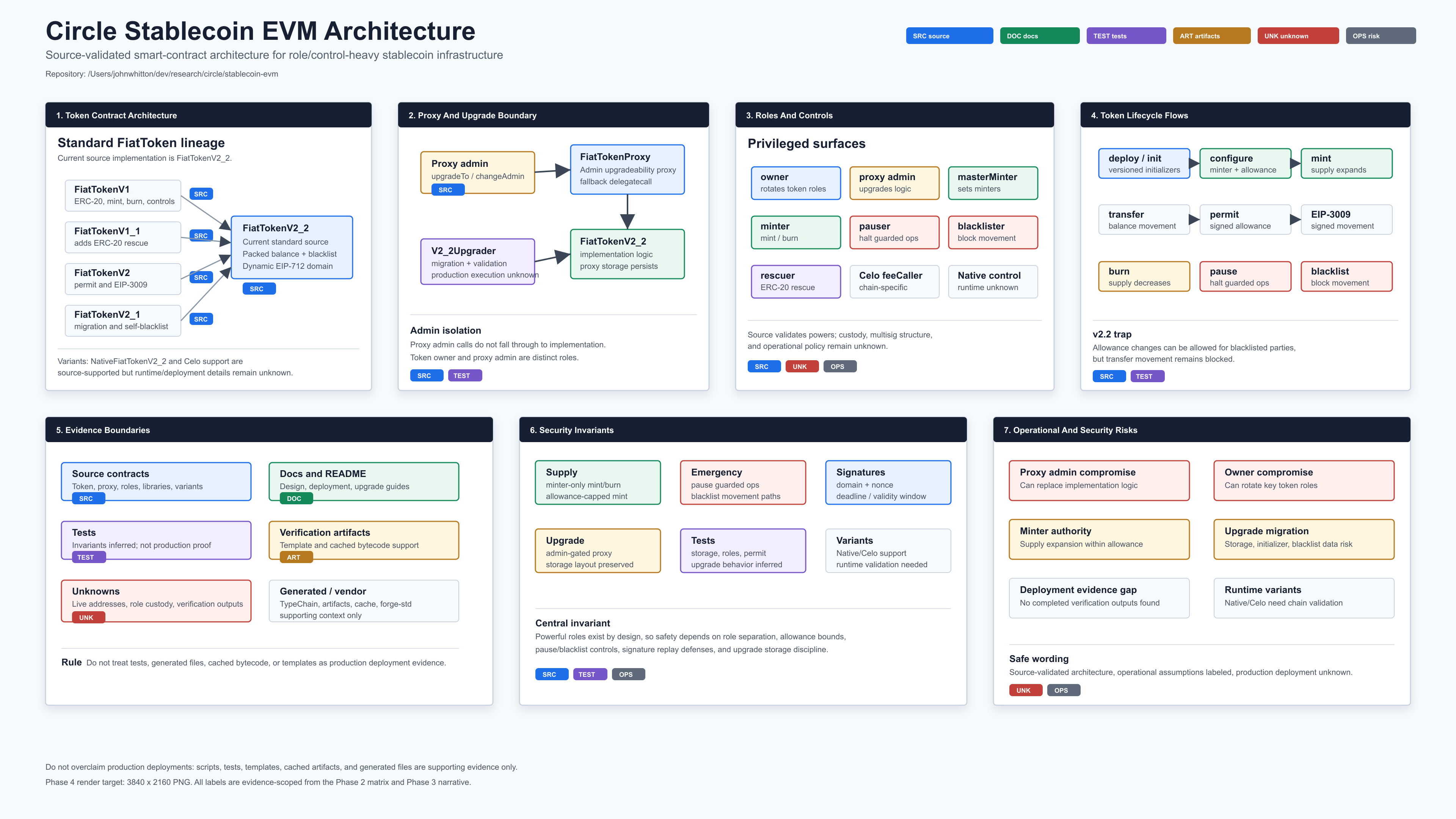Click the 'Admin isolation' heading

point(446,331)
